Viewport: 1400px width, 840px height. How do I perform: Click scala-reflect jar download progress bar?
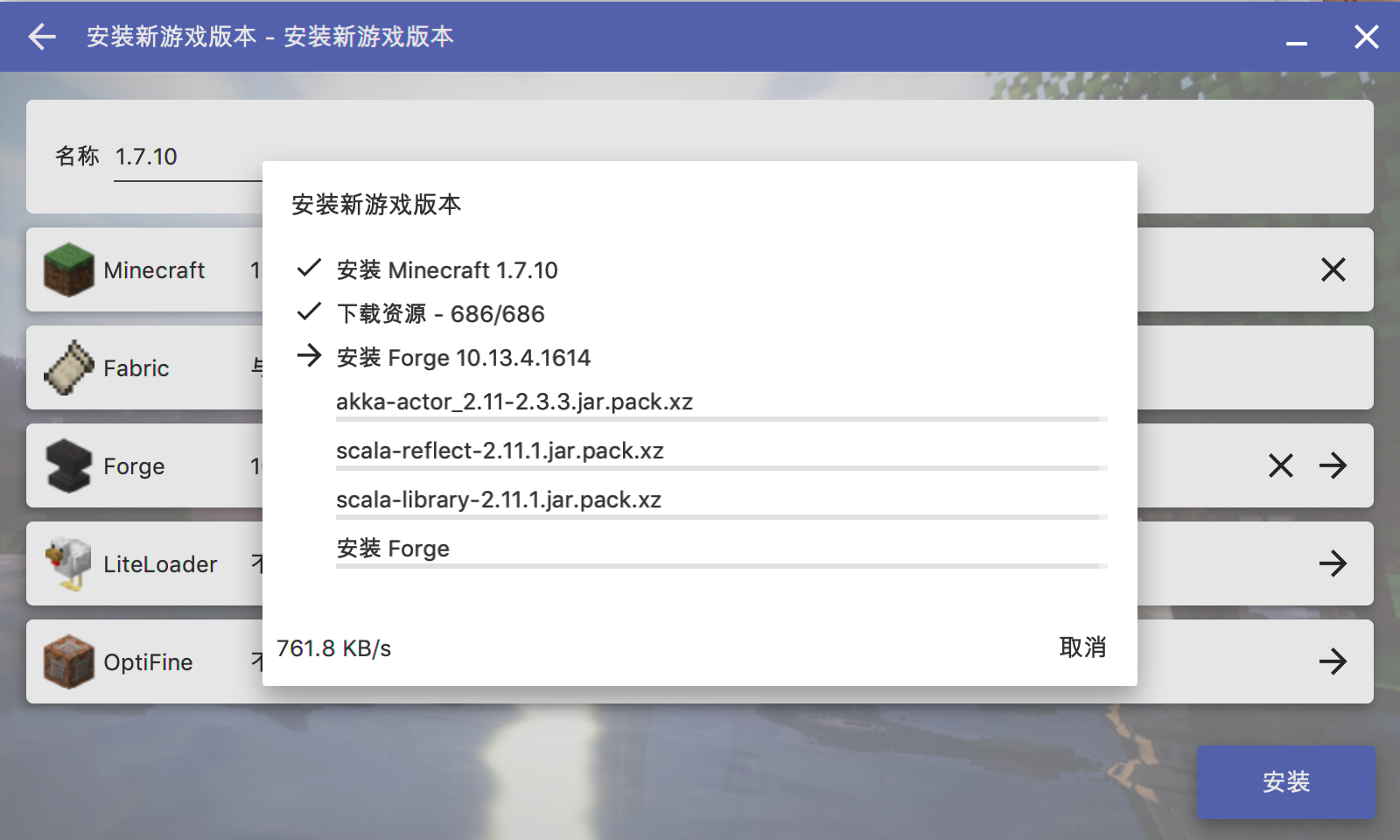click(722, 468)
